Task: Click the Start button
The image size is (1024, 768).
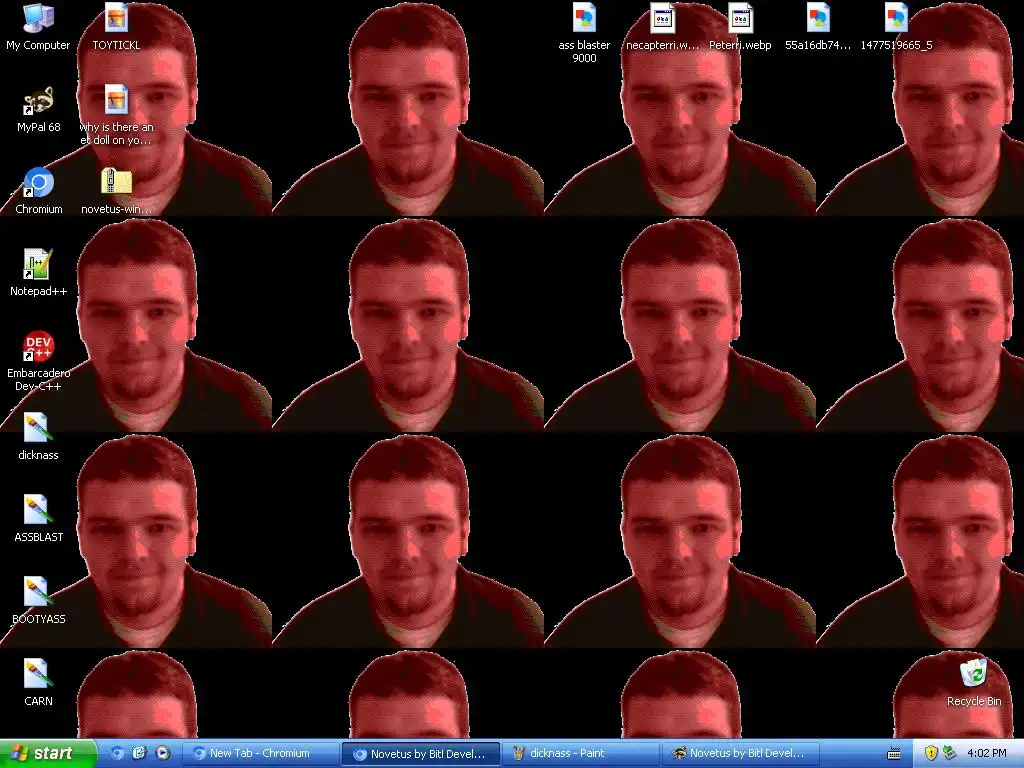Action: pos(48,753)
